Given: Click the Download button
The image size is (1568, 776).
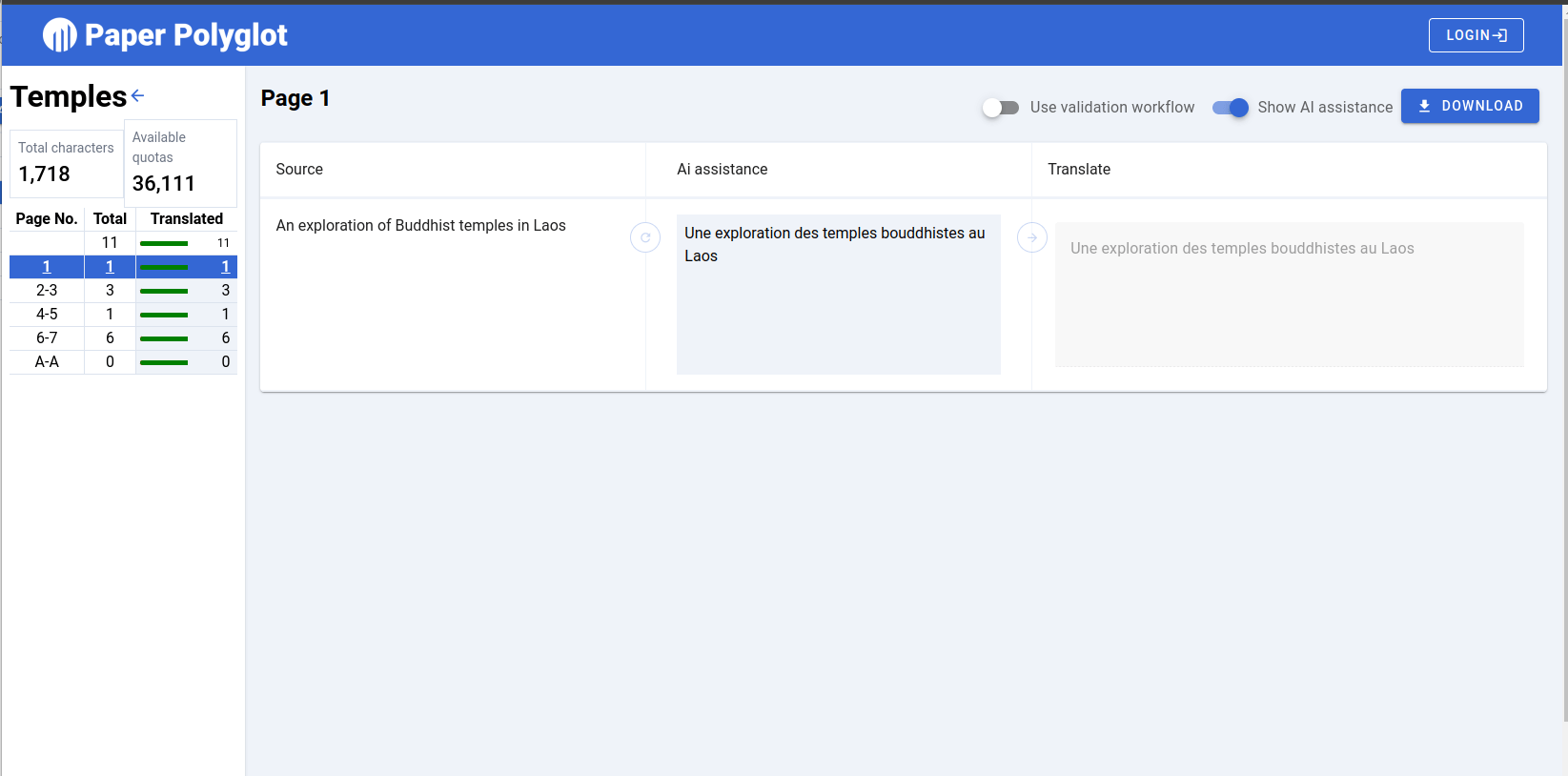Looking at the screenshot, I should tap(1469, 106).
